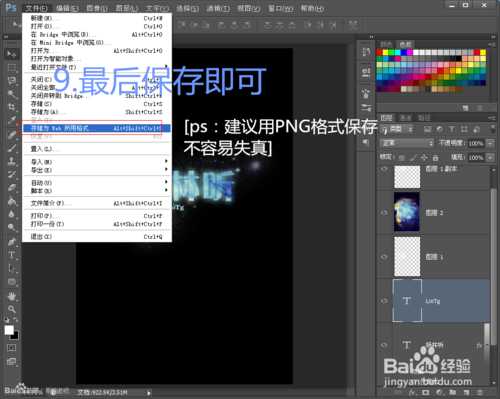The width and height of the screenshot is (500, 399).
Task: Select the Crop tool
Action: [12, 107]
